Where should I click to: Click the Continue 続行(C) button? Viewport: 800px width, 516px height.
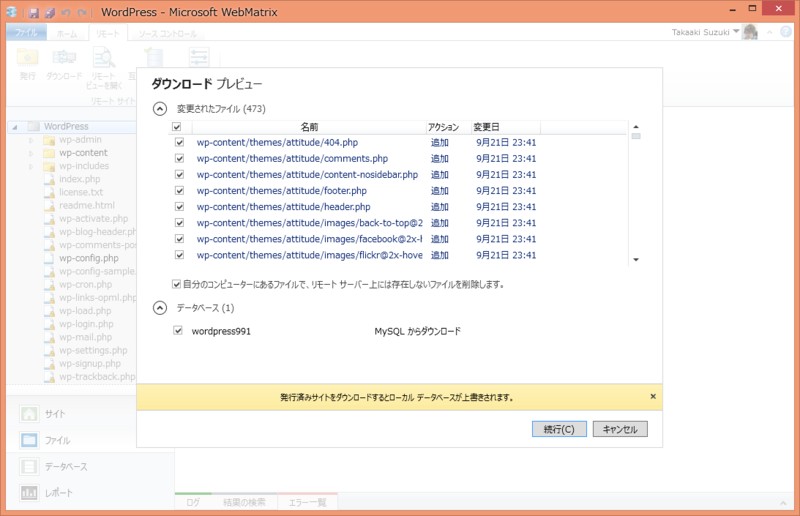pyautogui.click(x=559, y=429)
